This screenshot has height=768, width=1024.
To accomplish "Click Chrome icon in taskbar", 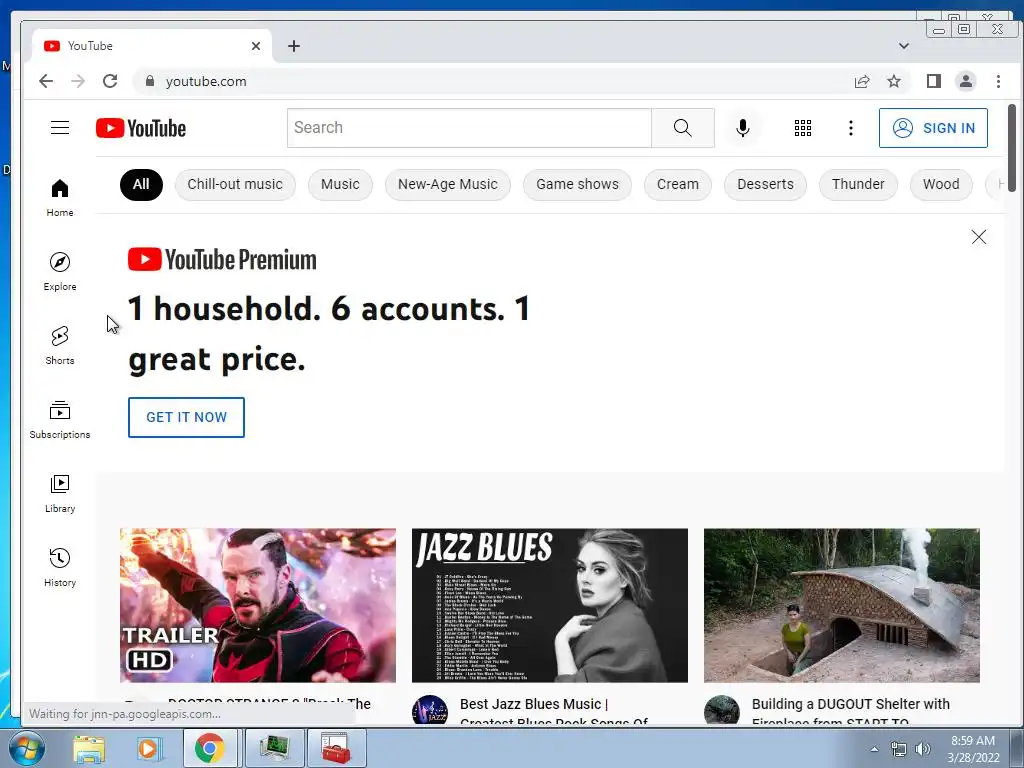I will pos(209,748).
